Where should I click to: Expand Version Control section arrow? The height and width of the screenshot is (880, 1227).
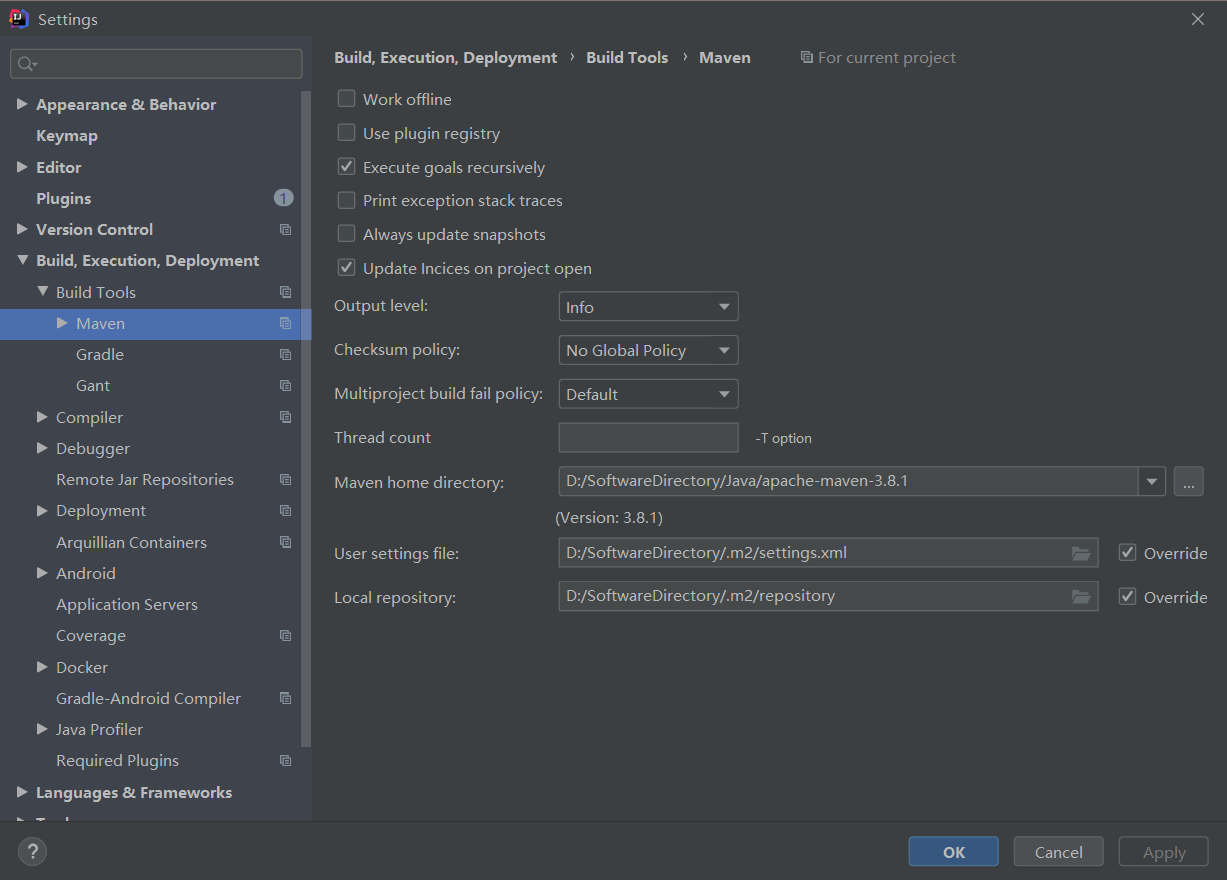pyautogui.click(x=22, y=229)
